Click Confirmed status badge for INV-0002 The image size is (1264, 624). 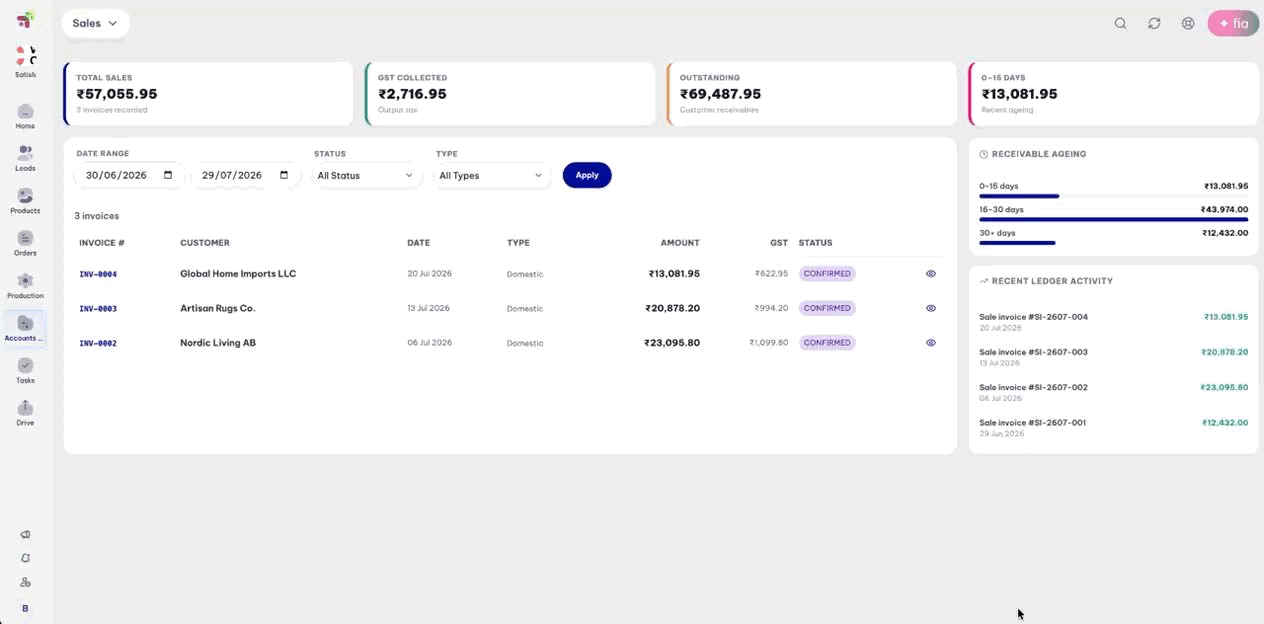[827, 342]
